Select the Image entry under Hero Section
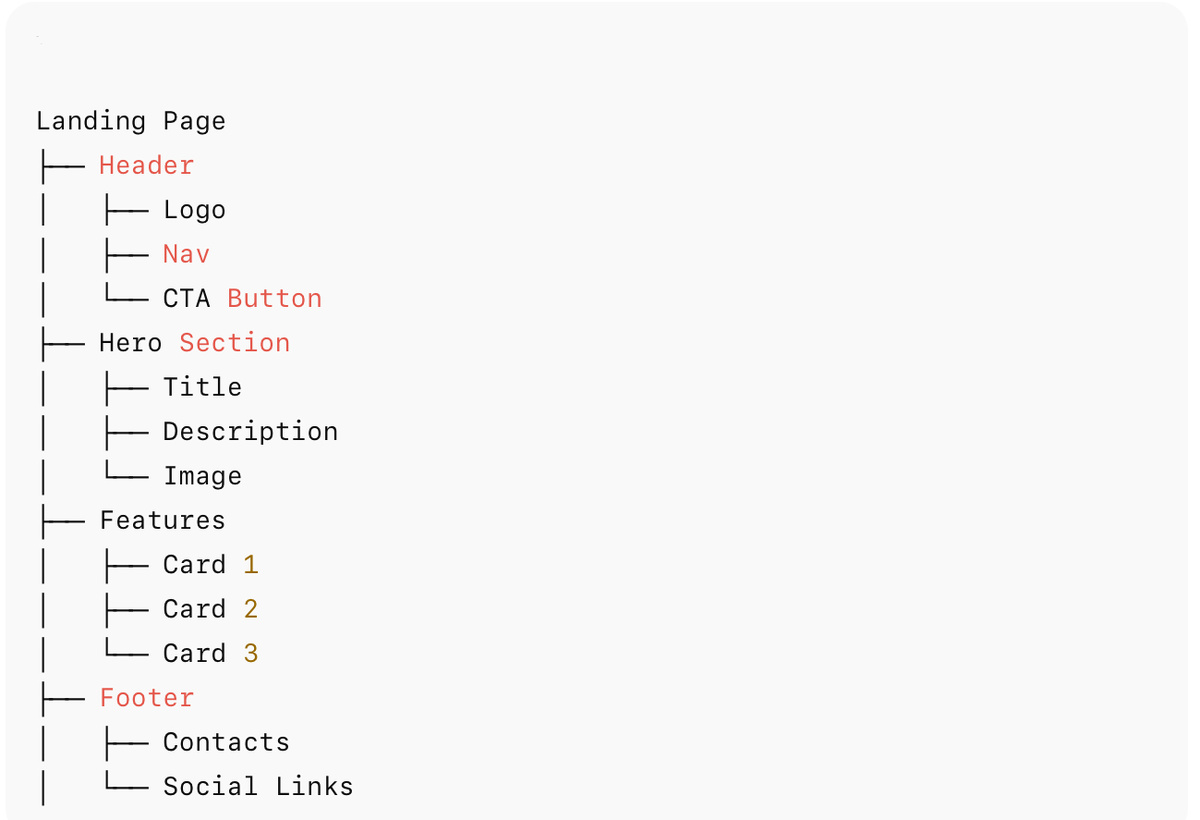The height and width of the screenshot is (820, 1200). point(202,476)
